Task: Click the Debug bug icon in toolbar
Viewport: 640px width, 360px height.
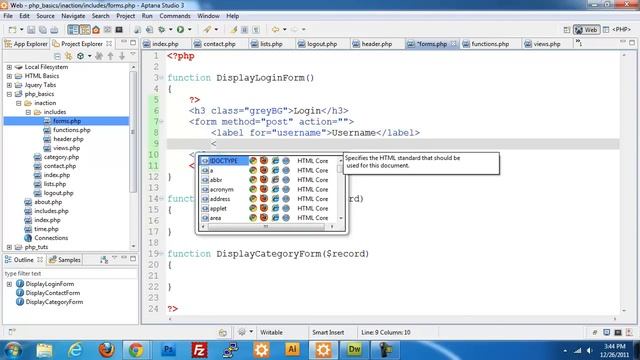Action: (162, 30)
